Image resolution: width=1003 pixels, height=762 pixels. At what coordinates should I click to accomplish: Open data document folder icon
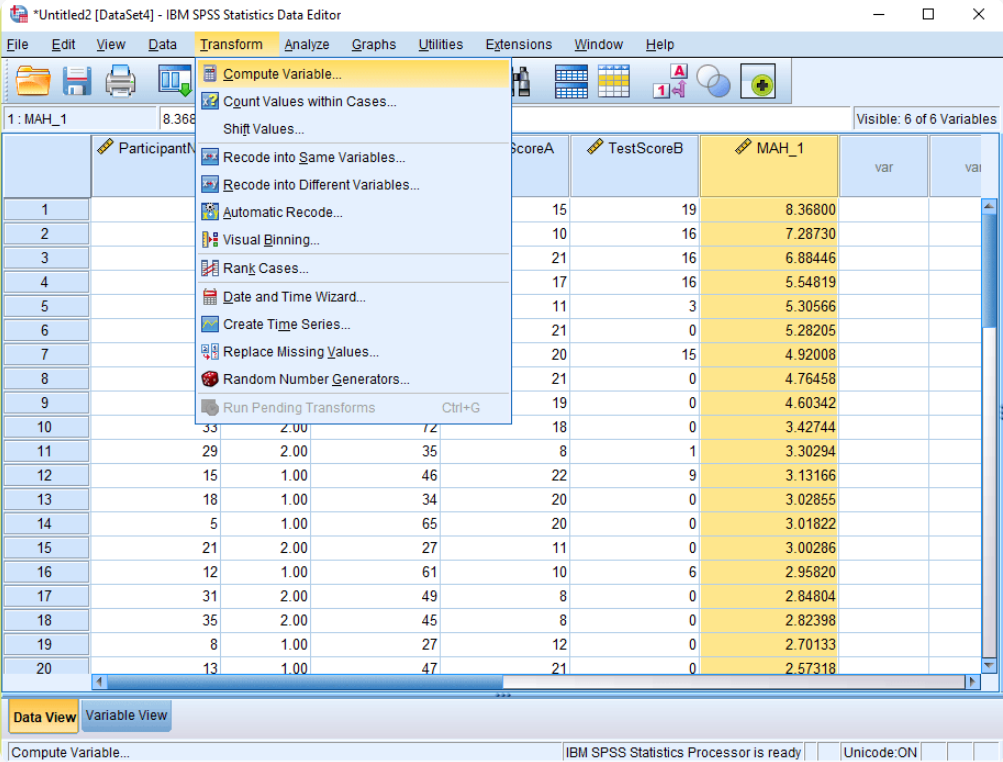click(33, 81)
